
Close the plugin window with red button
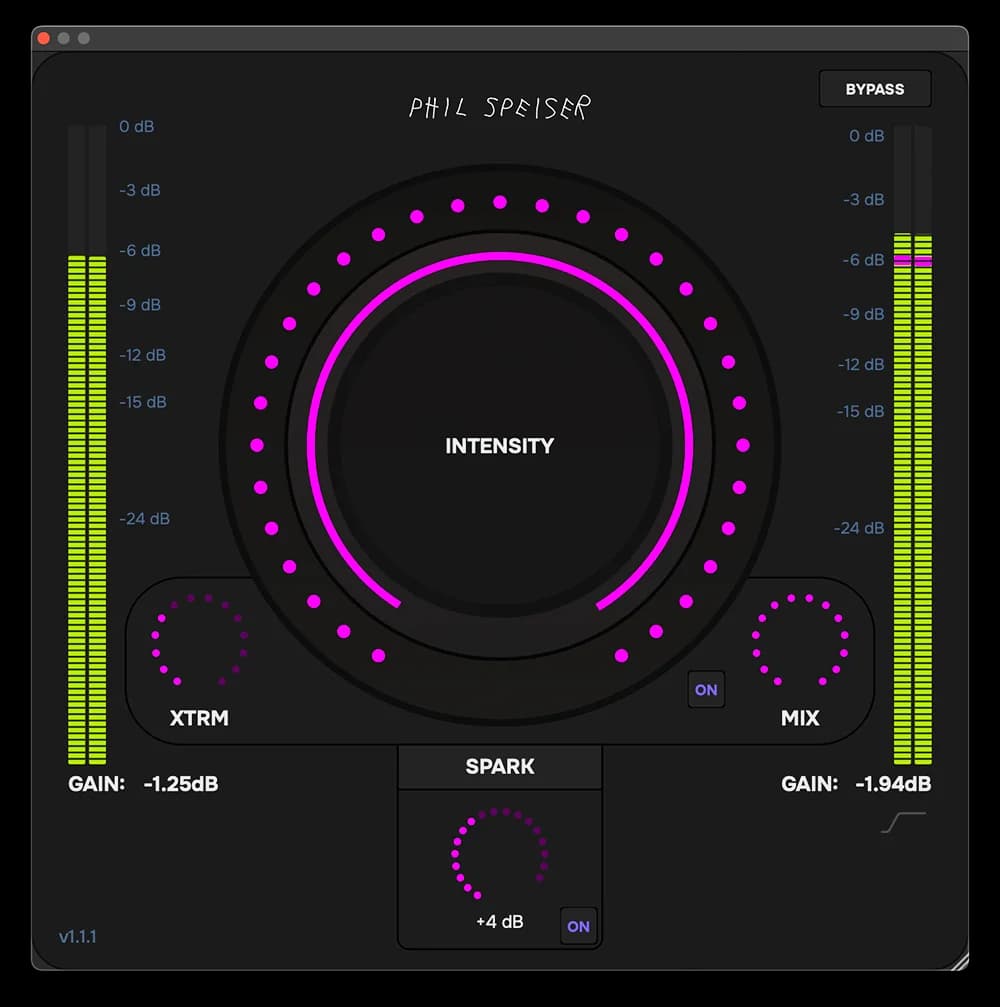(44, 38)
